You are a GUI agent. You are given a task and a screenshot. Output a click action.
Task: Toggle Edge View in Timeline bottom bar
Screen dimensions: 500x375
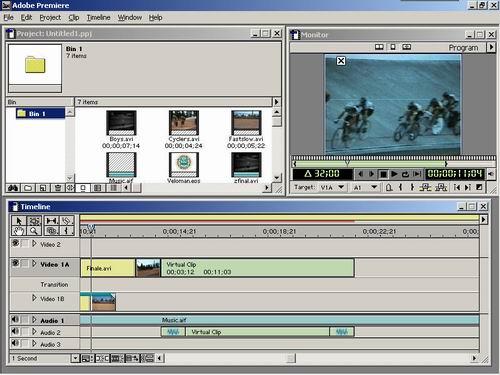116,358
